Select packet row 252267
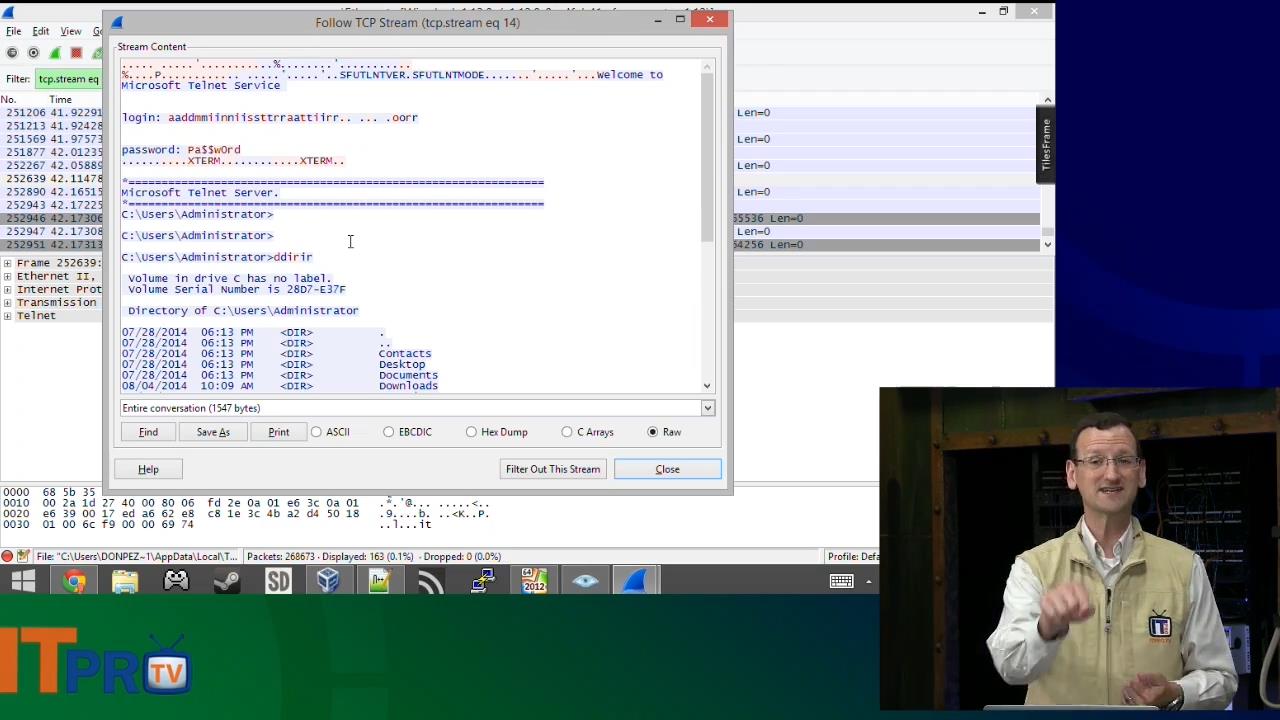The width and height of the screenshot is (1280, 720). pos(52,165)
